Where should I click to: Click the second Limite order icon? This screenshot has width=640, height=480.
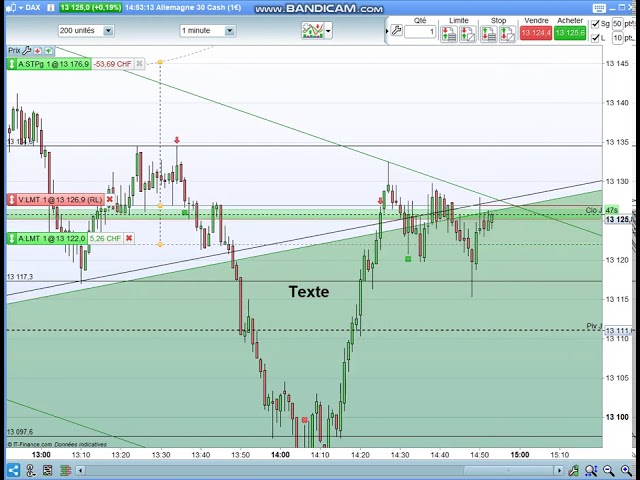(x=468, y=33)
